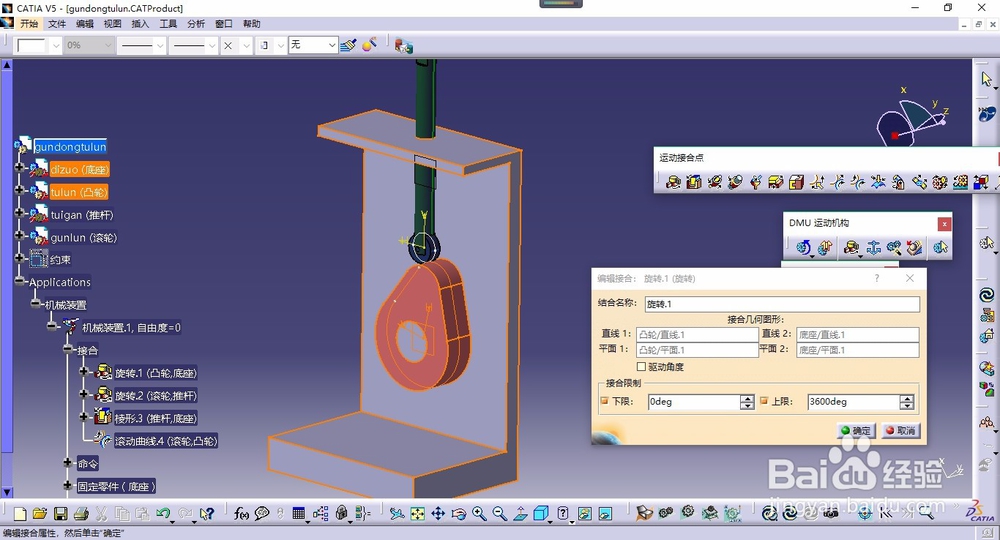This screenshot has height=540, width=1000.
Task: Click the 取消 cancel button
Action: click(x=900, y=430)
